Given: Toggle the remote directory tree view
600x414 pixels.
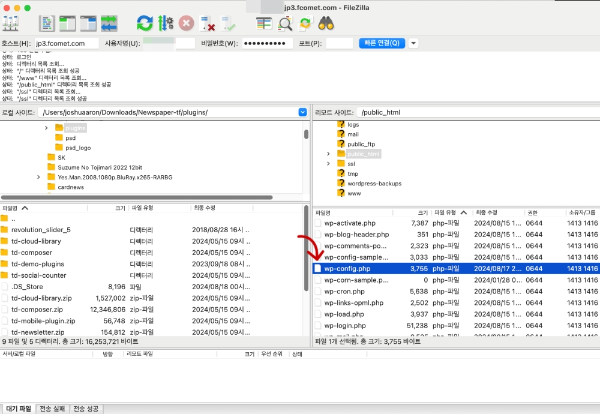Looking at the screenshot, I should click(x=88, y=24).
